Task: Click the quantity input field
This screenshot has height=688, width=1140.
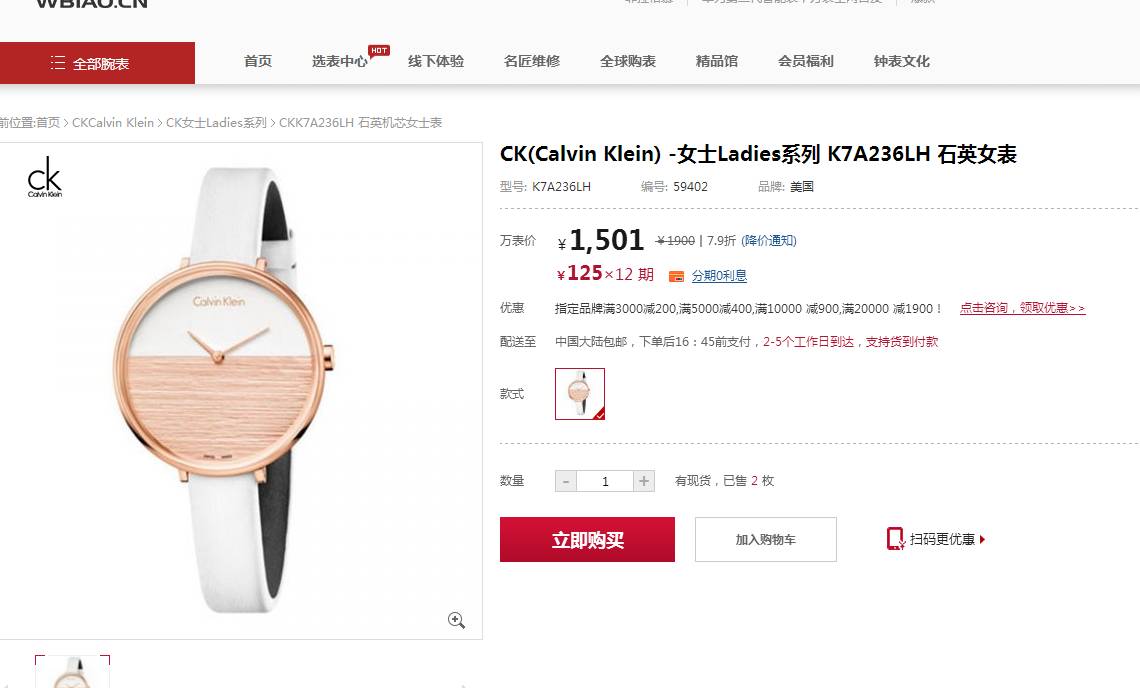Action: point(605,481)
